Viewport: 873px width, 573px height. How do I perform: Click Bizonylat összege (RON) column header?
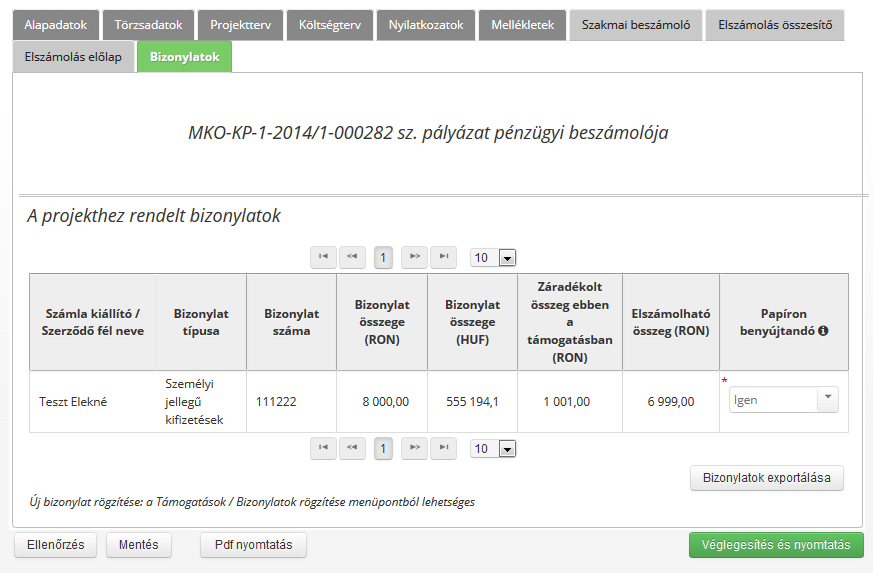tap(382, 322)
